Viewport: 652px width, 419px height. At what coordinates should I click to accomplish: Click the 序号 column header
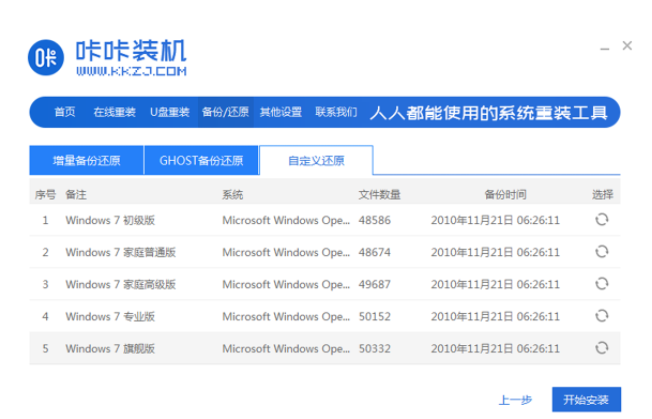tap(45, 195)
